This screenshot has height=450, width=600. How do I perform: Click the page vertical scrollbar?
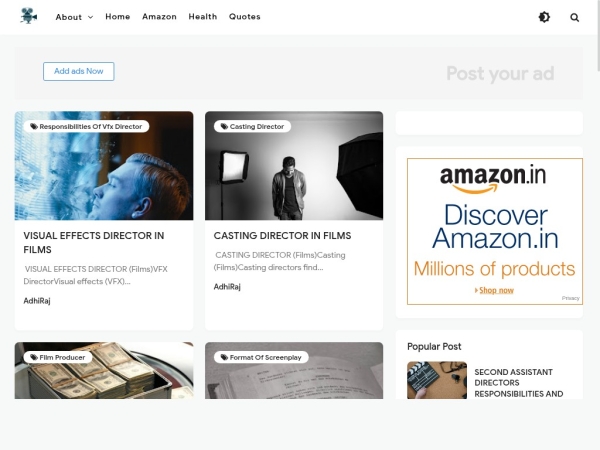click(598, 35)
